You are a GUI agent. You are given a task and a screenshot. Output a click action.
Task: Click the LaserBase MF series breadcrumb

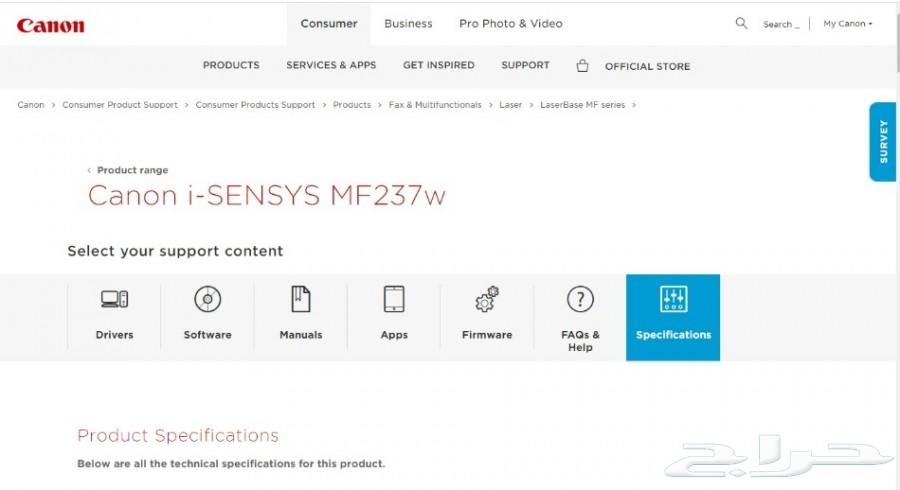click(583, 105)
